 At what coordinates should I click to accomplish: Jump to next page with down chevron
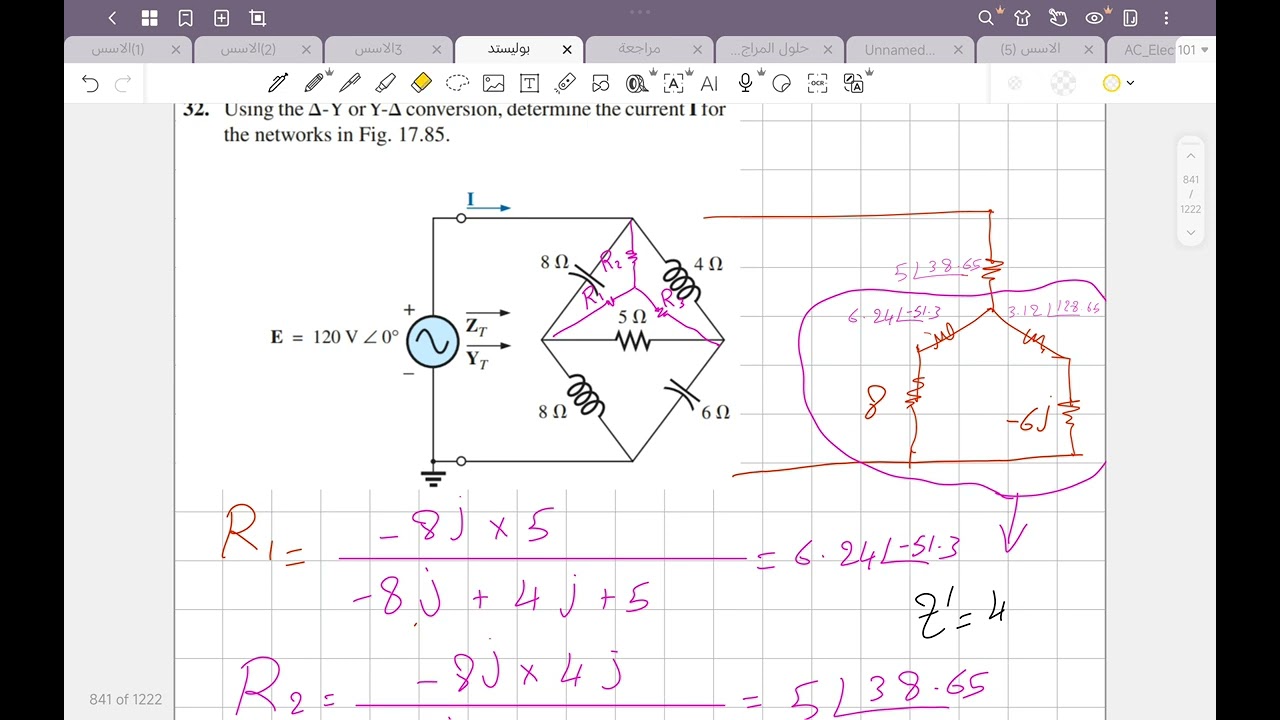1191,232
